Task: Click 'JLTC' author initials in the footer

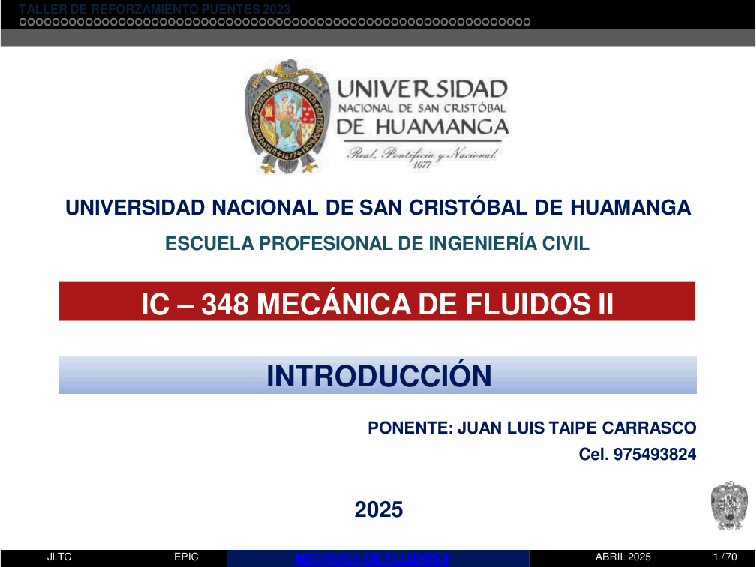Action: (x=59, y=556)
